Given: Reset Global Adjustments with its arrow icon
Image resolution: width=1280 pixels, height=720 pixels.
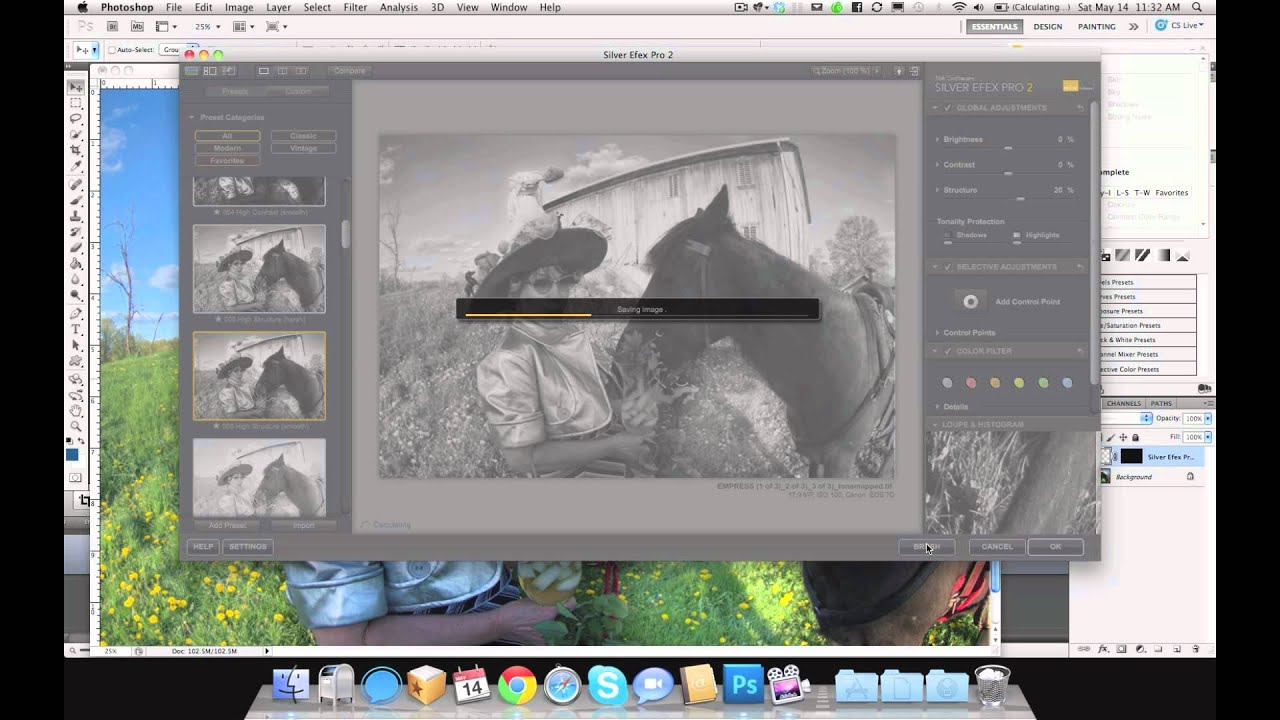Looking at the screenshot, I should point(1080,107).
